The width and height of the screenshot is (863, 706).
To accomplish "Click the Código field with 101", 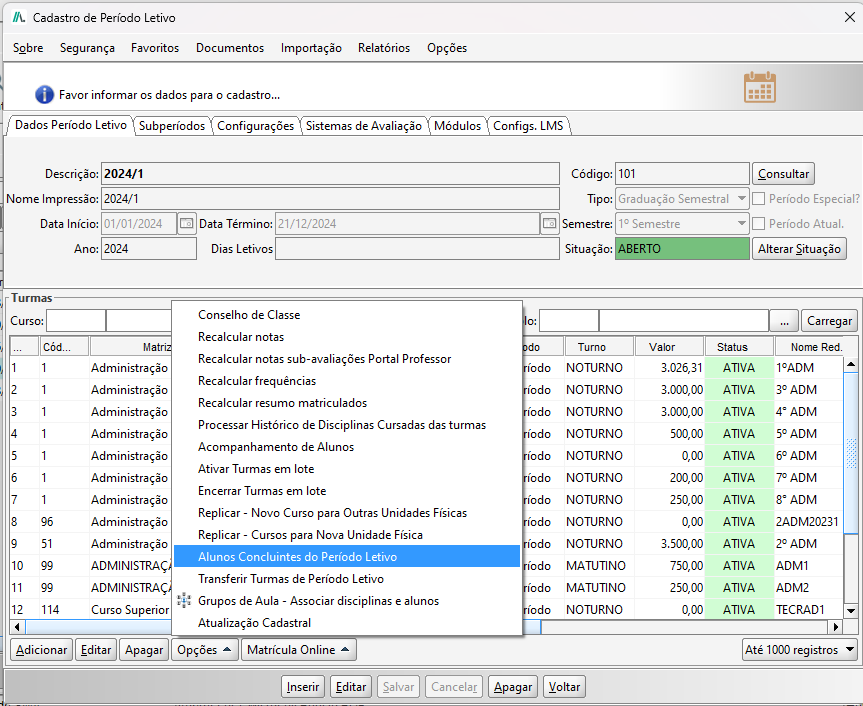I will click(682, 174).
